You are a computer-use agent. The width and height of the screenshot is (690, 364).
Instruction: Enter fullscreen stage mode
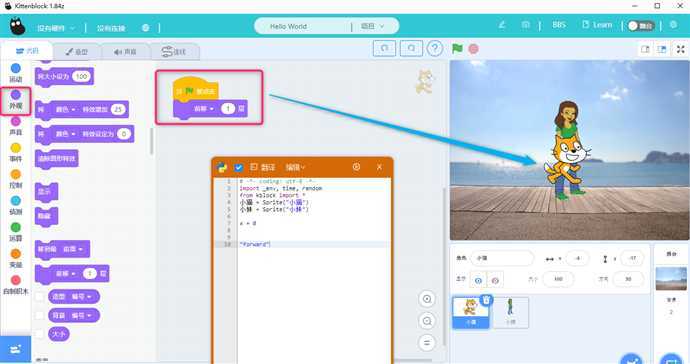pyautogui.click(x=680, y=49)
